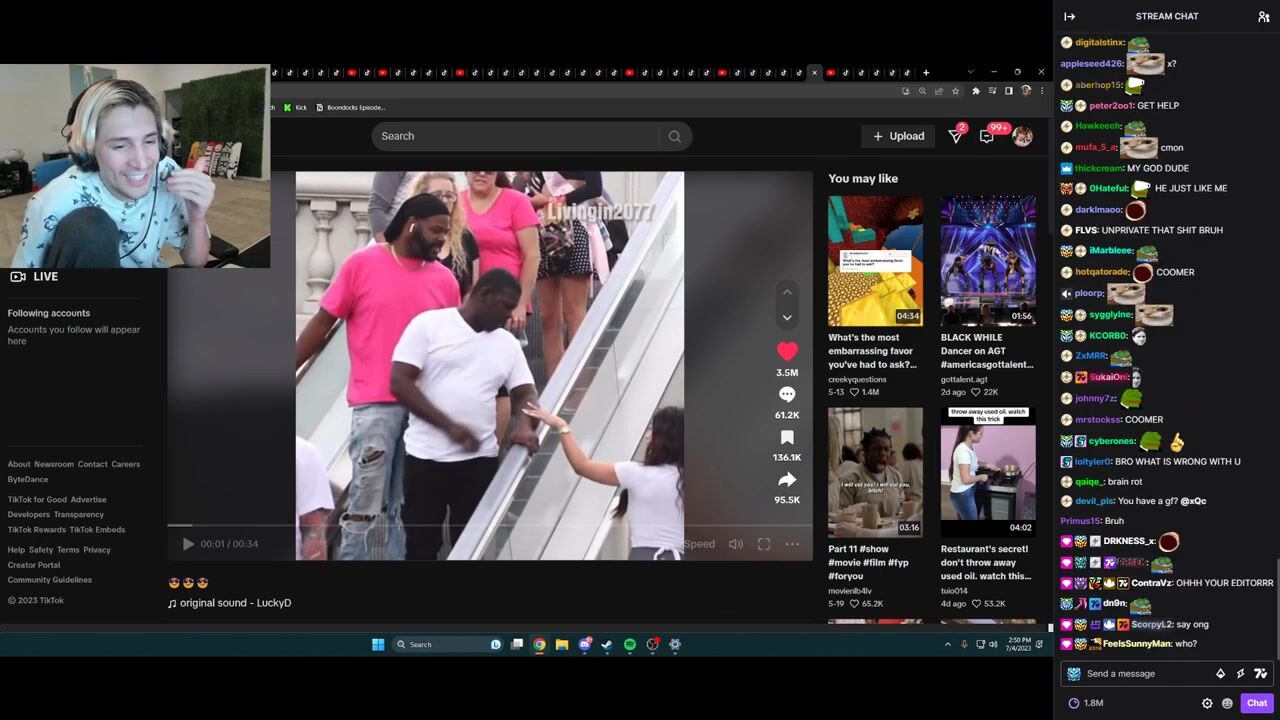Open the Windows Start menu
Viewport: 1280px width, 720px height.
[378, 644]
